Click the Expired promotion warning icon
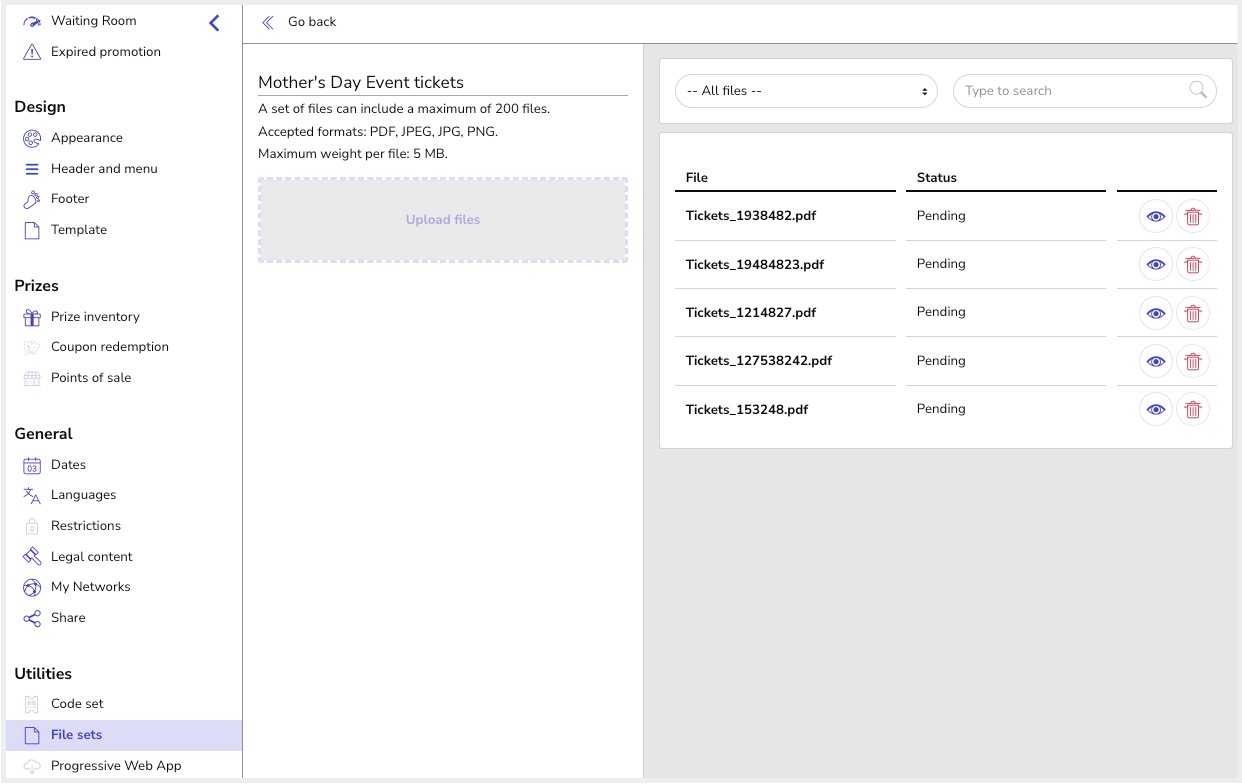Viewport: 1242px width, 784px height. (x=32, y=52)
